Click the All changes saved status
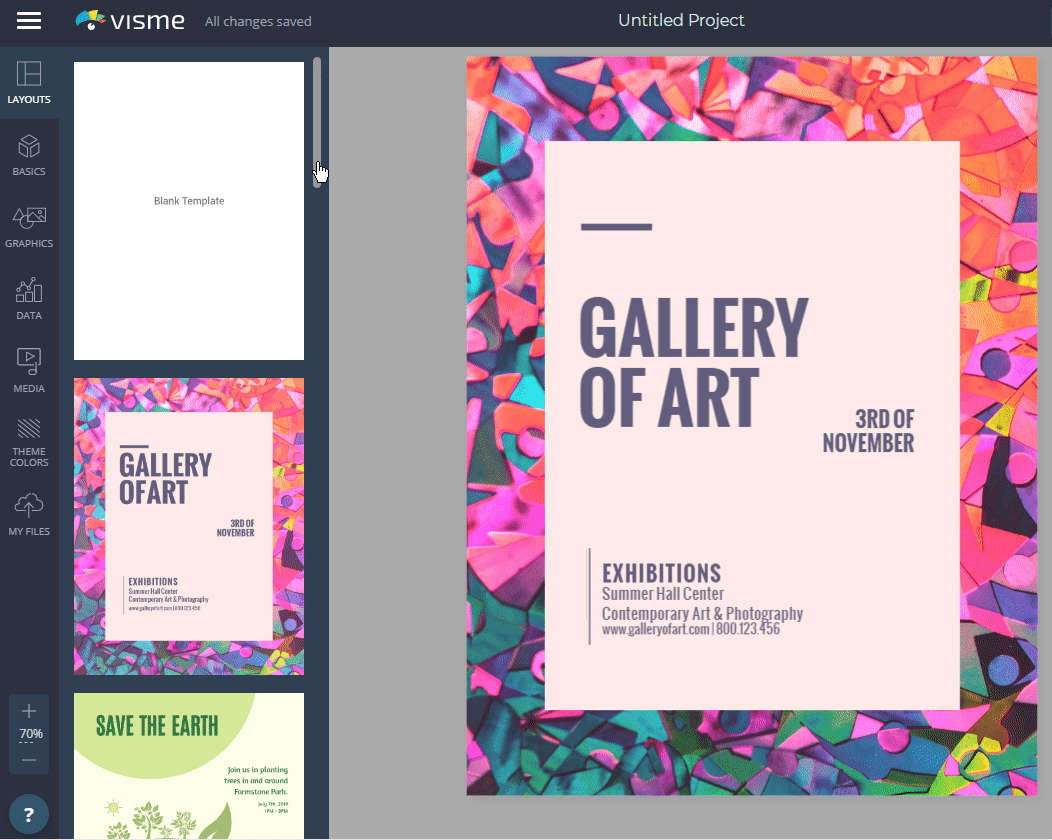Viewport: 1052px width, 840px height. coord(258,21)
